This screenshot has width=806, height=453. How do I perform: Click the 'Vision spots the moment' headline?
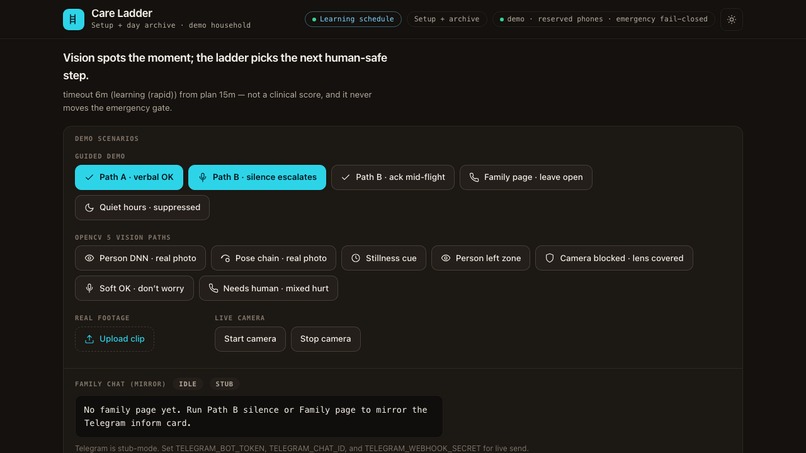click(225, 66)
